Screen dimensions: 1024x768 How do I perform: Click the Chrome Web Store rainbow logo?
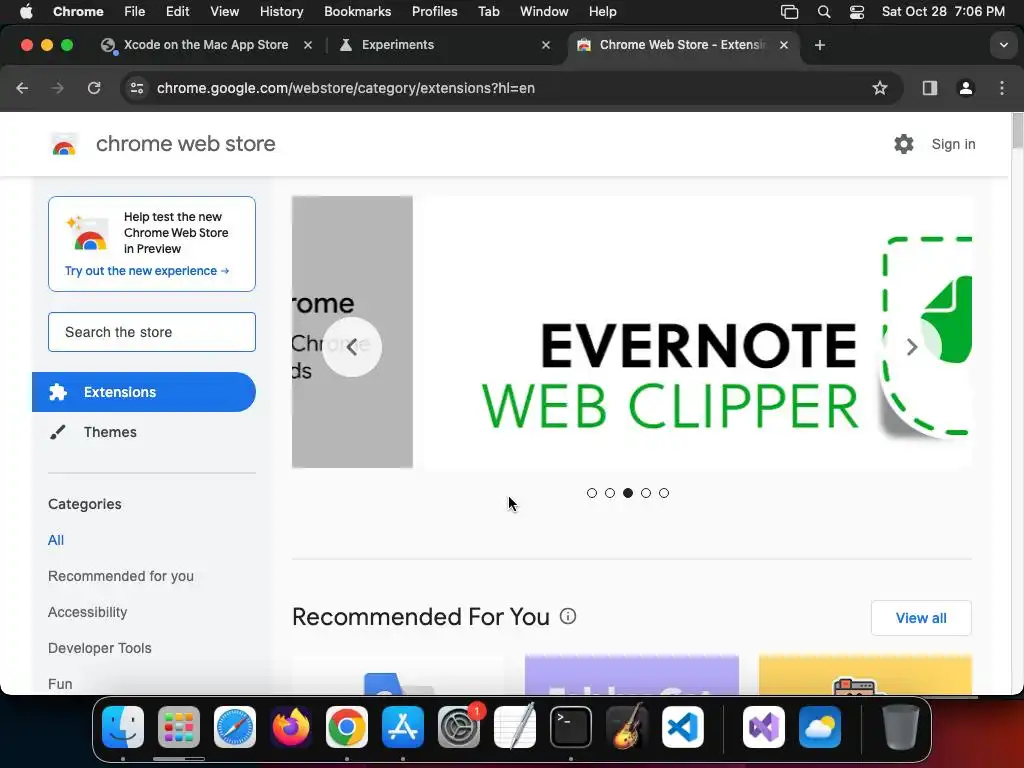pos(64,144)
